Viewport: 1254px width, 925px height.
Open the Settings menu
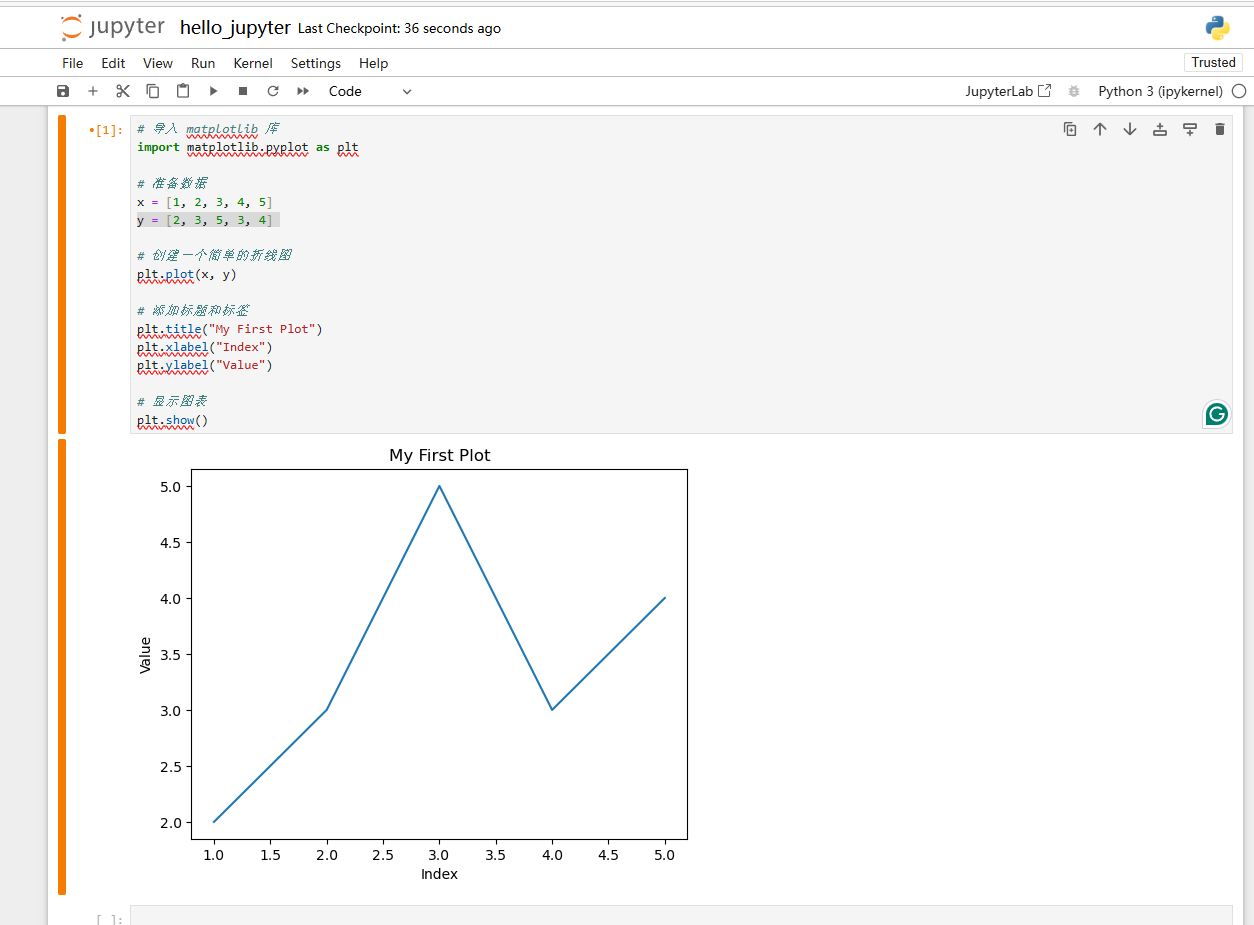pos(316,63)
